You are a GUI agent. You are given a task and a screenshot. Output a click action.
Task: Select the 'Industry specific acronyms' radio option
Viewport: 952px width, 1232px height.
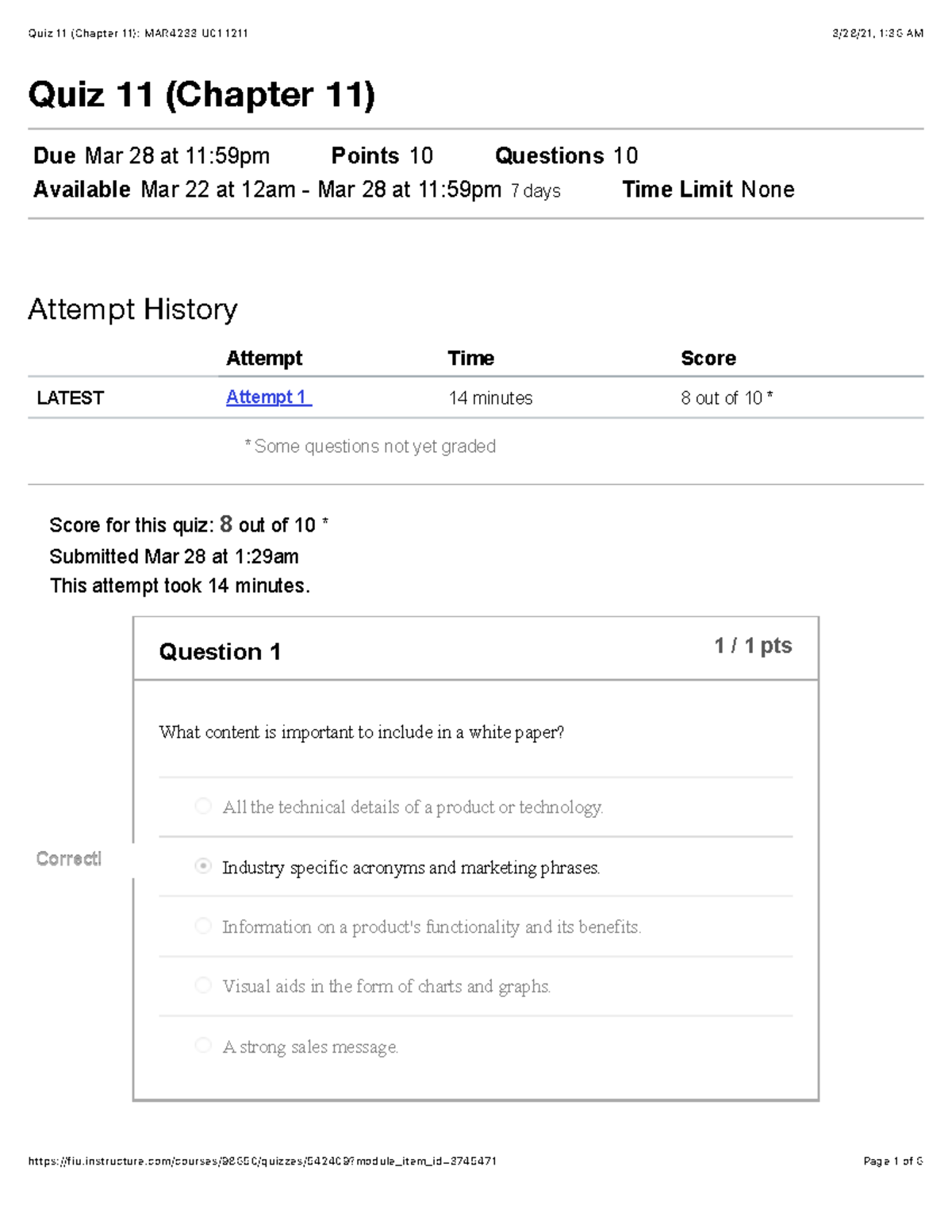point(203,866)
